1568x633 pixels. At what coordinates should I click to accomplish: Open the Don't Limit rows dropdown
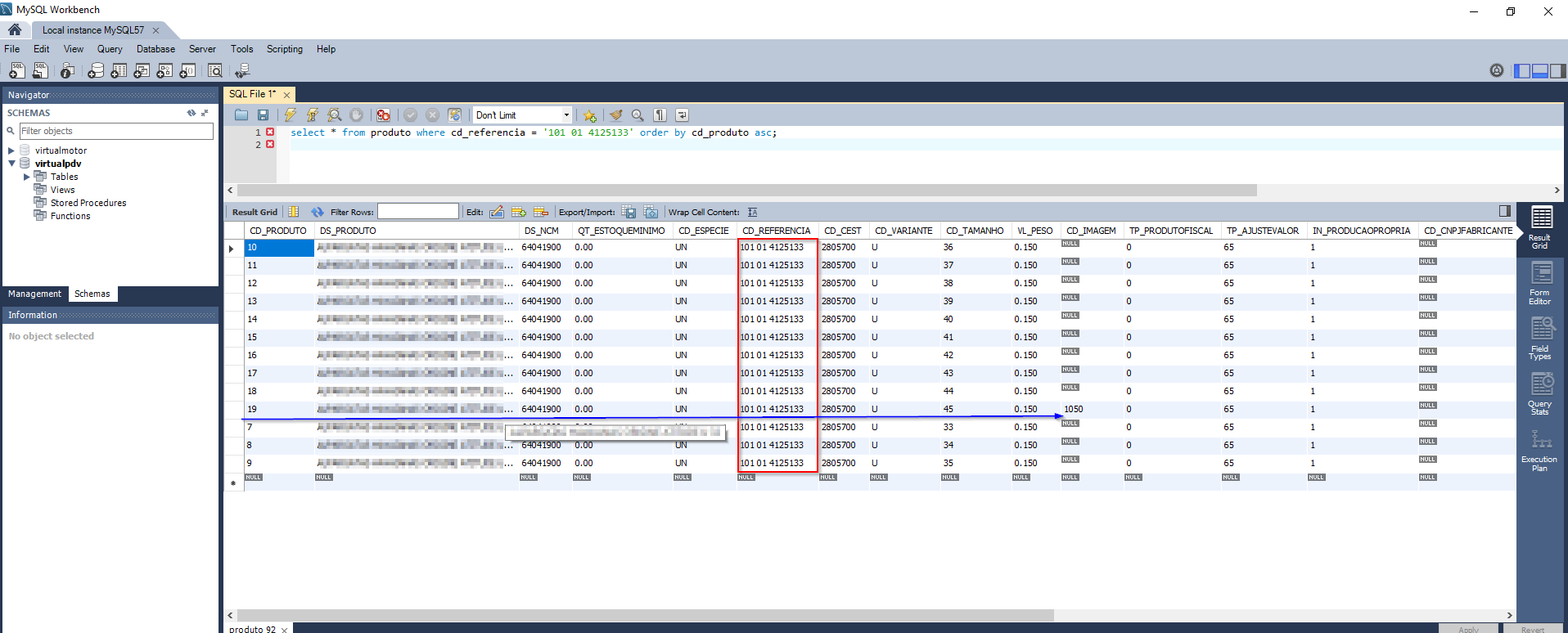click(x=565, y=115)
